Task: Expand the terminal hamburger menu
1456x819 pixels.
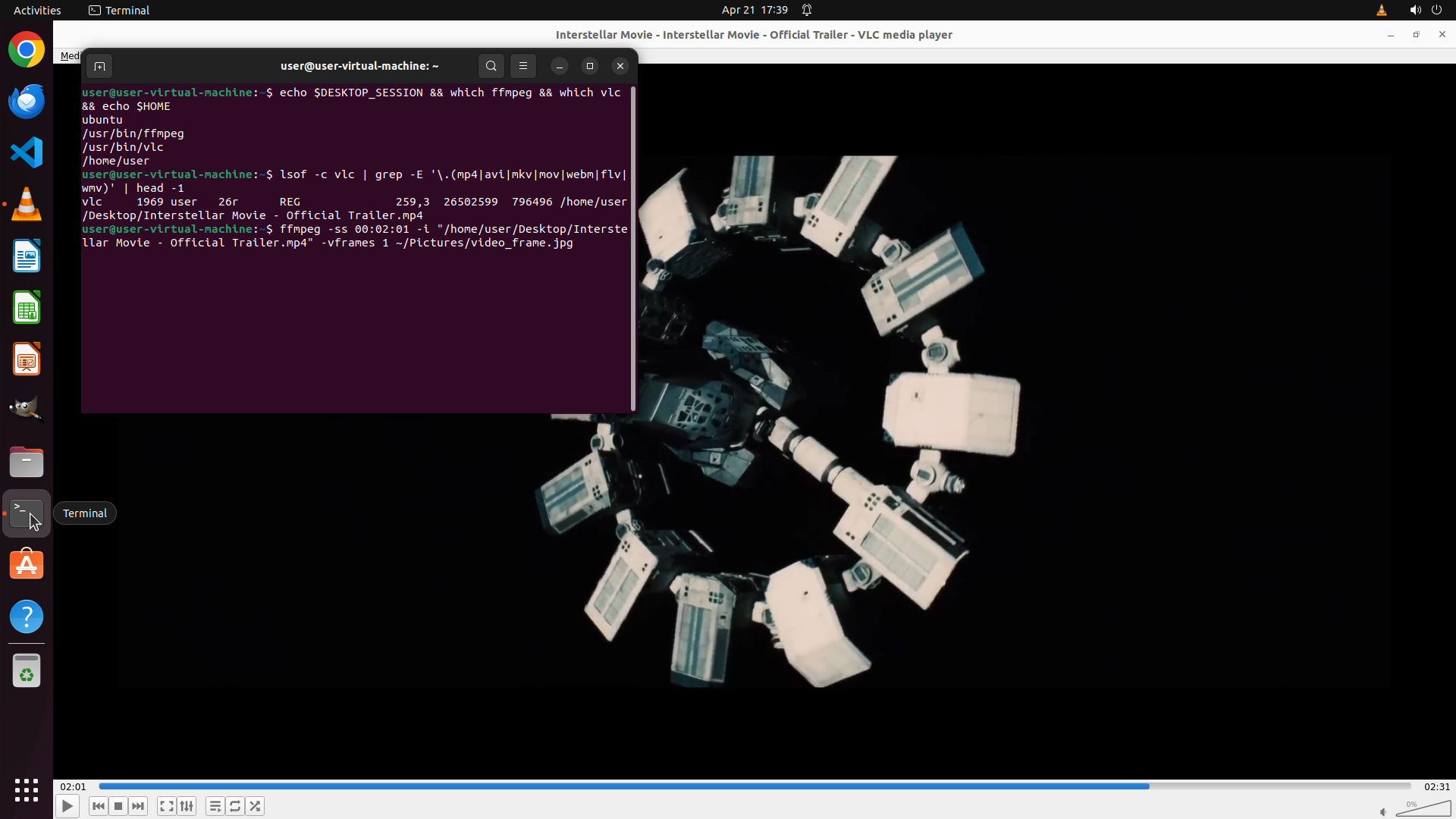Action: [x=523, y=66]
